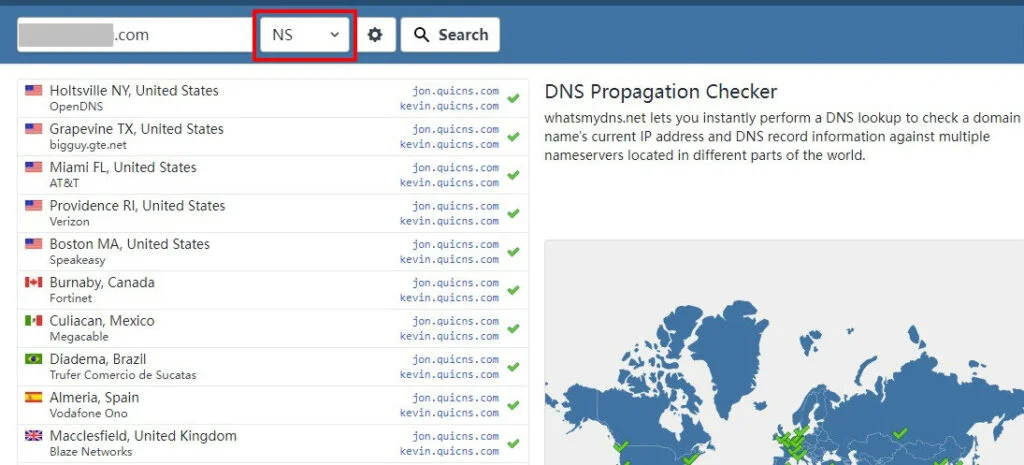The width and height of the screenshot is (1024, 465).
Task: Click the DNS Propagation Checker heading
Action: point(660,92)
